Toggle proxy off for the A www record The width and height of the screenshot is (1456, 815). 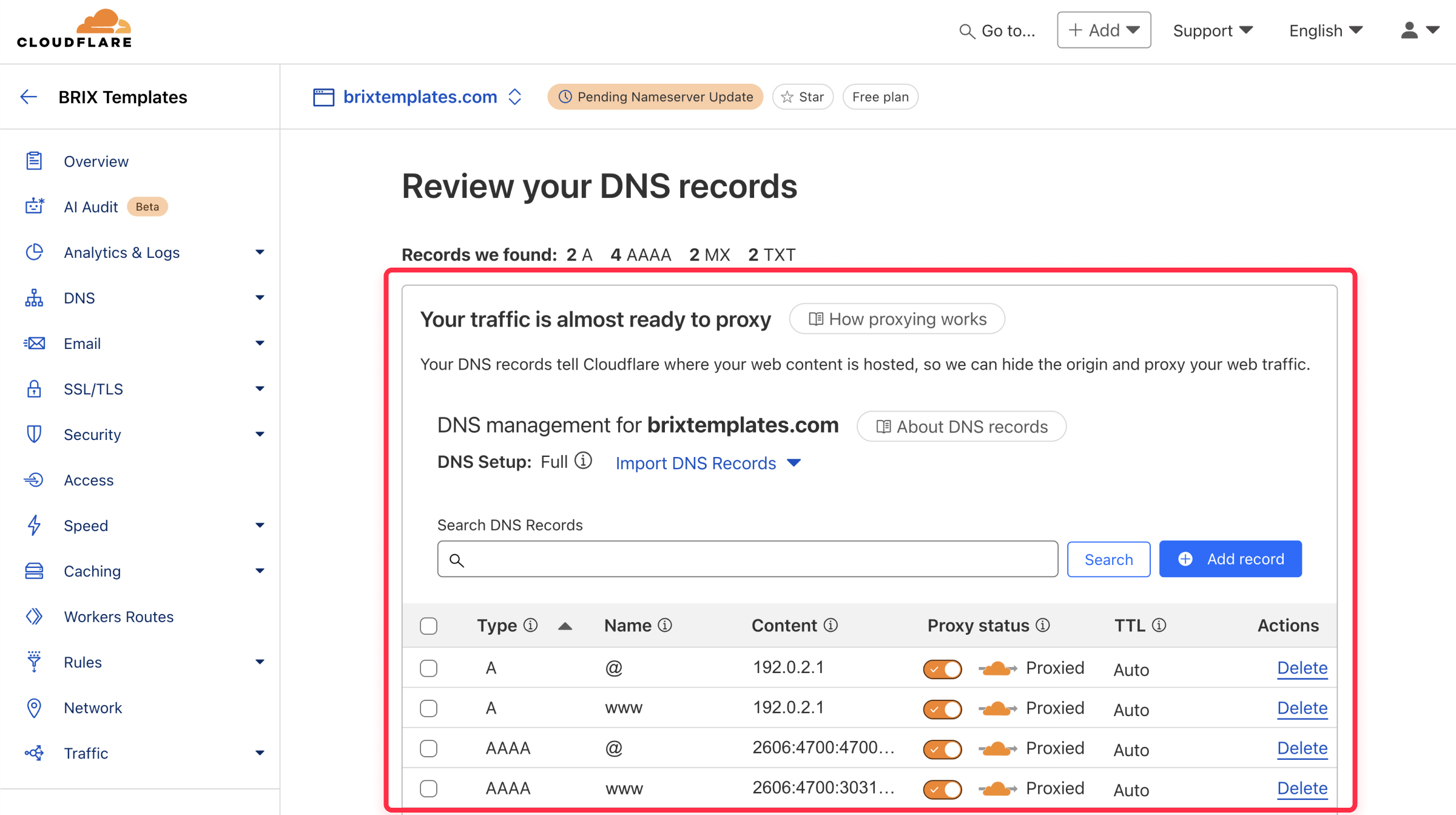(x=942, y=709)
